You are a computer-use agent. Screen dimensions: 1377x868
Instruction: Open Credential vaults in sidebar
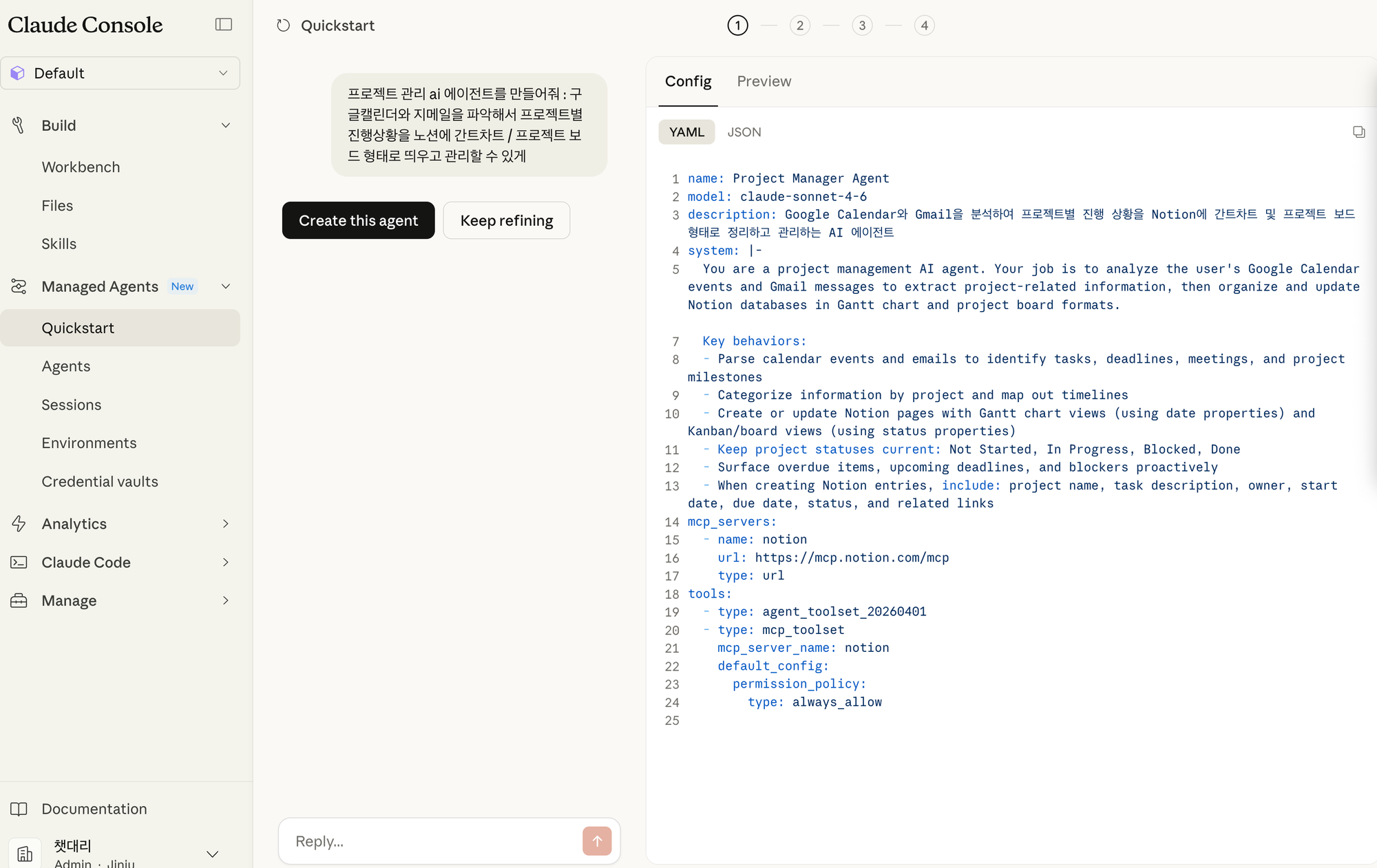click(x=100, y=482)
